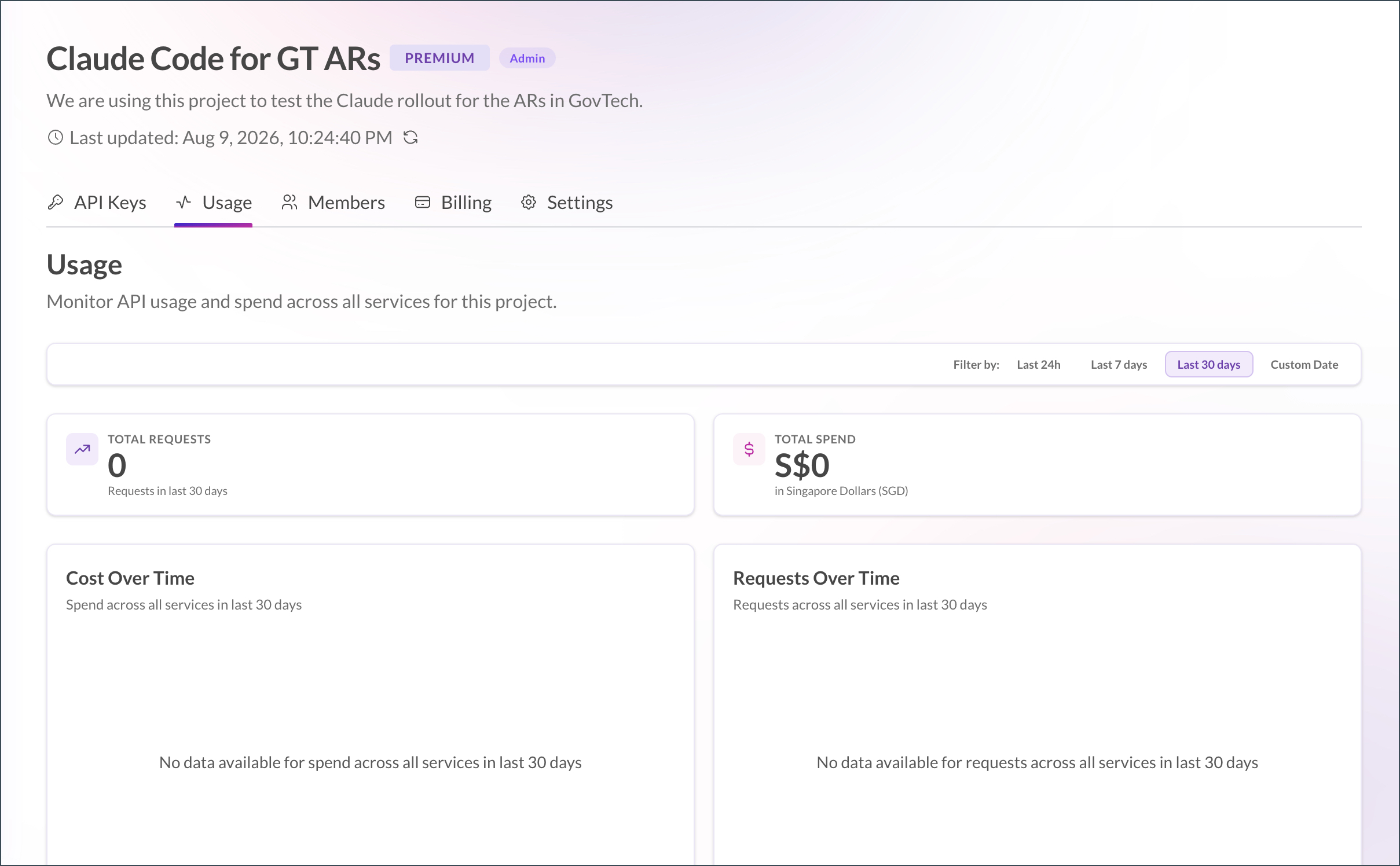Click 'in Singapore Dollars (SGD)' caption

pos(841,491)
